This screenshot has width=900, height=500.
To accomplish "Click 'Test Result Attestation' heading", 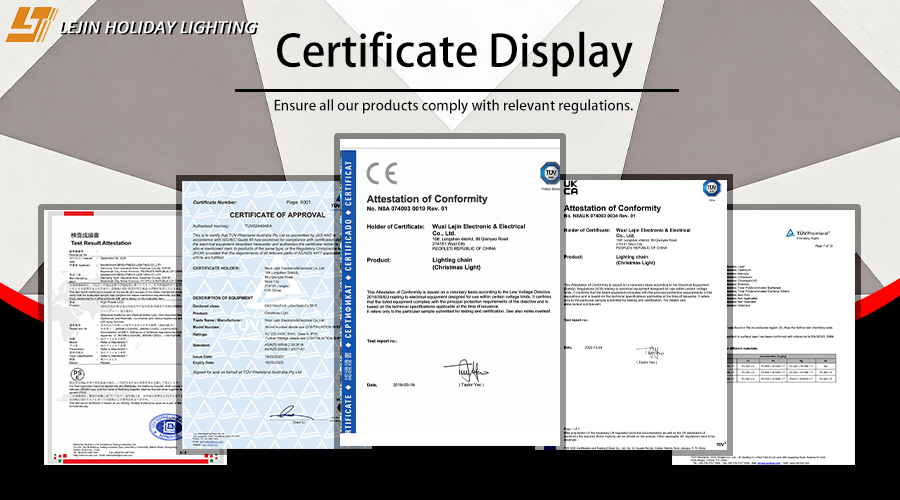I will [x=101, y=243].
